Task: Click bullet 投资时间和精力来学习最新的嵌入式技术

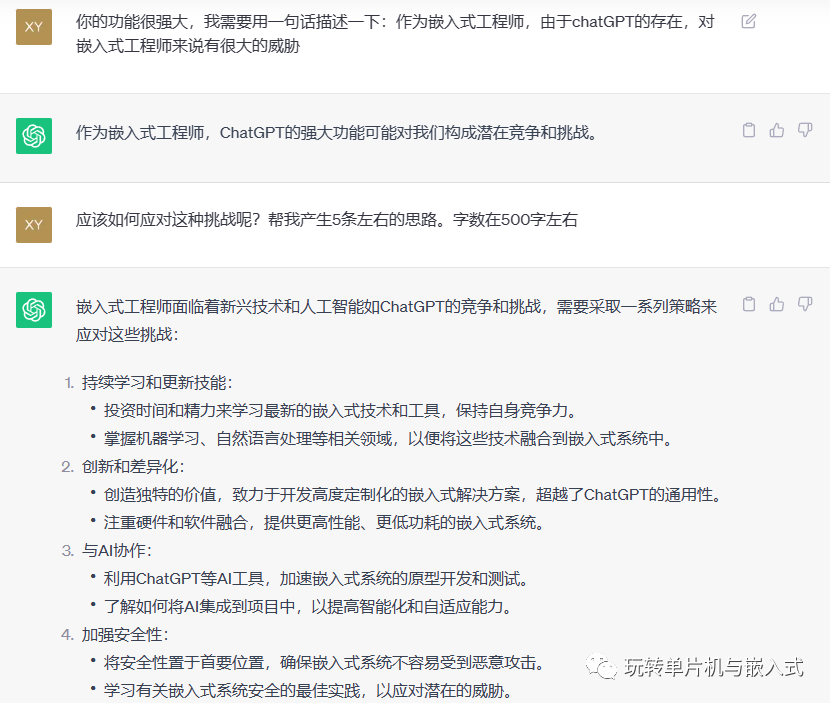Action: pyautogui.click(x=340, y=411)
